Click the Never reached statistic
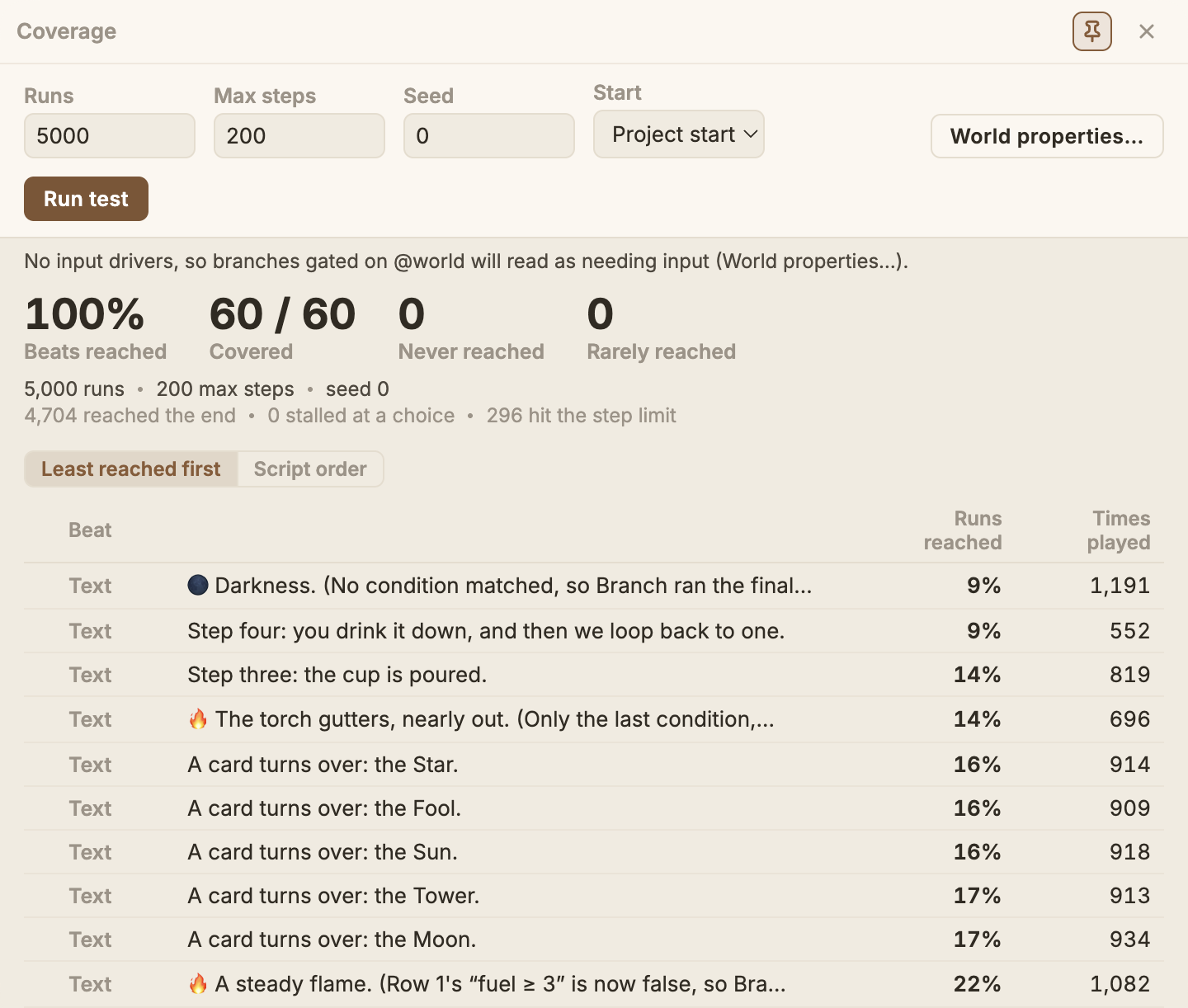1188x1008 pixels. (x=471, y=328)
